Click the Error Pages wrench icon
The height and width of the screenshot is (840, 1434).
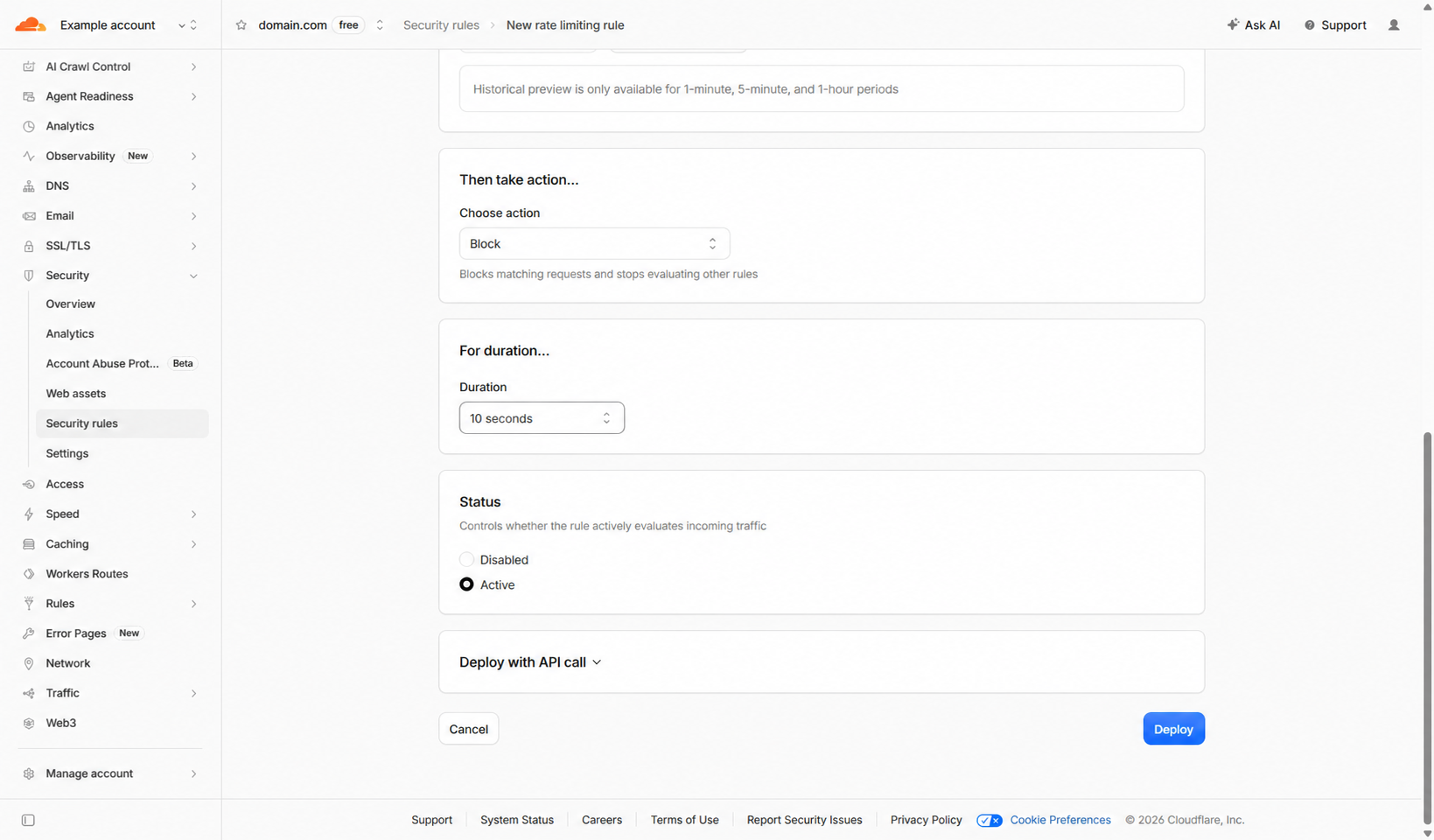click(29, 633)
